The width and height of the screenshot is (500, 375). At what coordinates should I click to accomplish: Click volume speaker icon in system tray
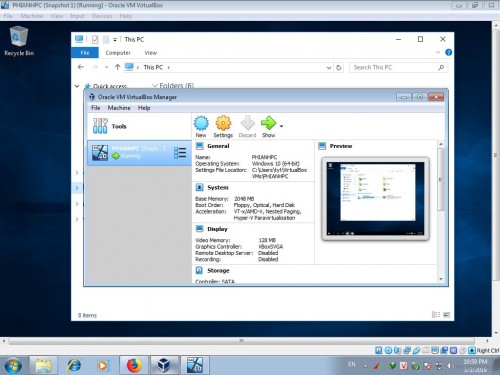click(450, 366)
